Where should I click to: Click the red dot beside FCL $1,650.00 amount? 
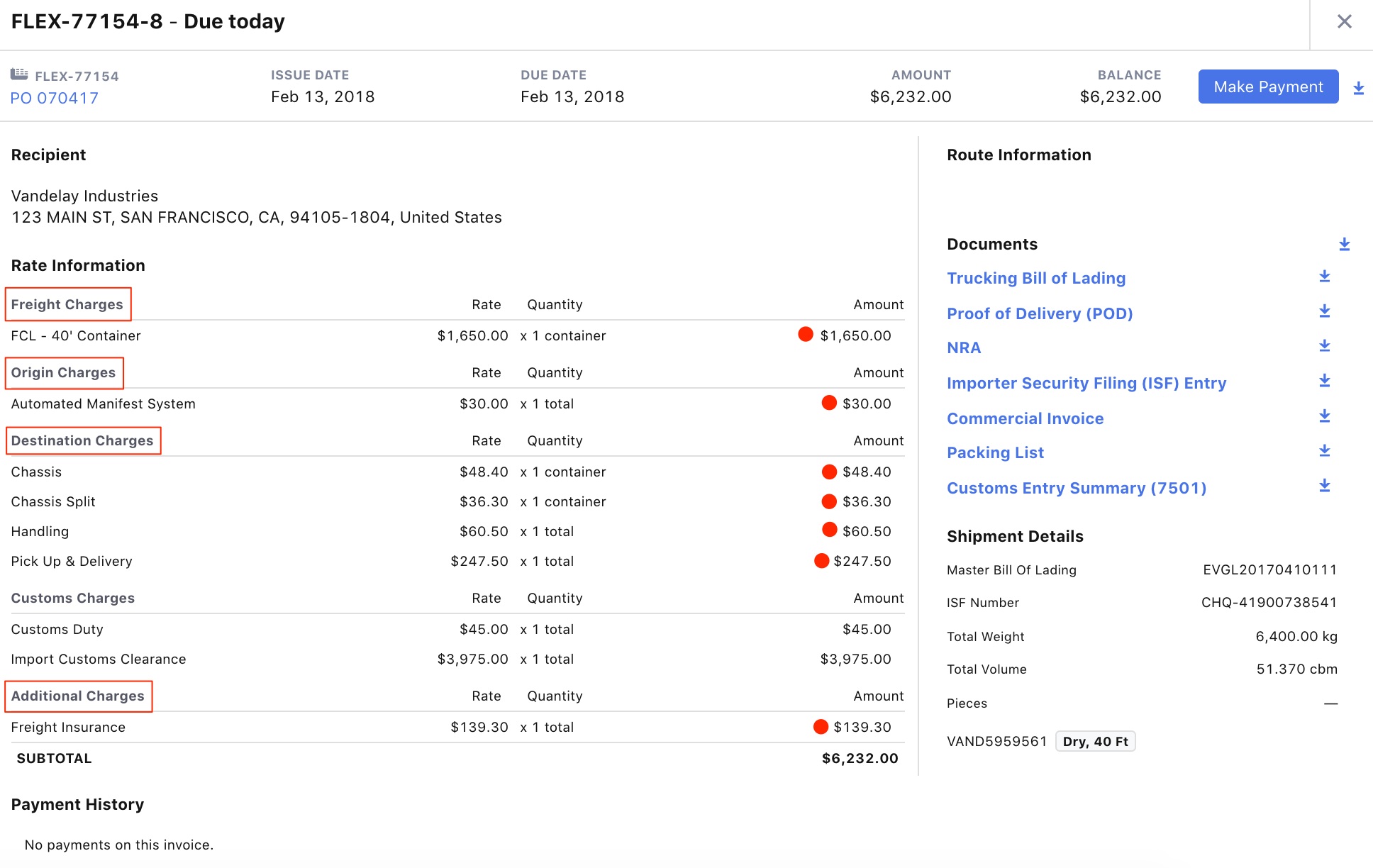(806, 334)
